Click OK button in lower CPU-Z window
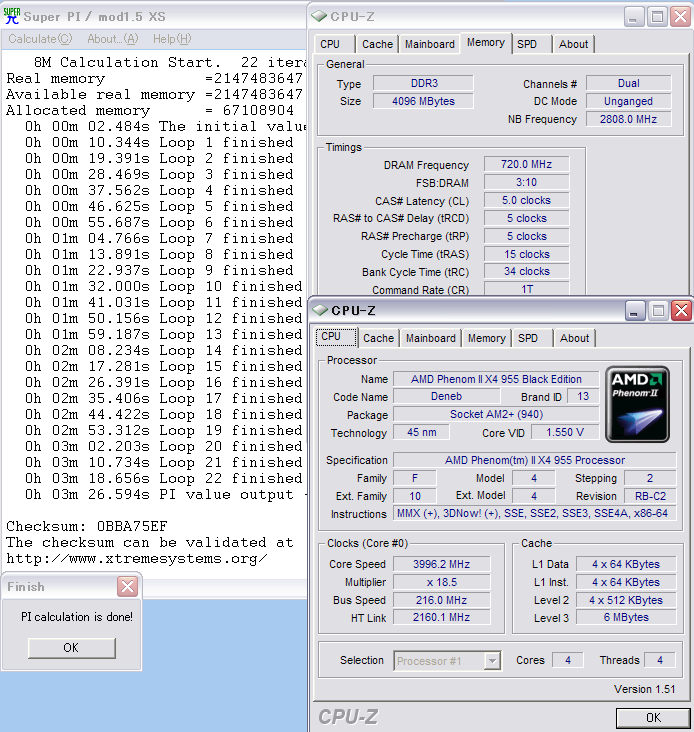The width and height of the screenshot is (694, 732). (653, 718)
